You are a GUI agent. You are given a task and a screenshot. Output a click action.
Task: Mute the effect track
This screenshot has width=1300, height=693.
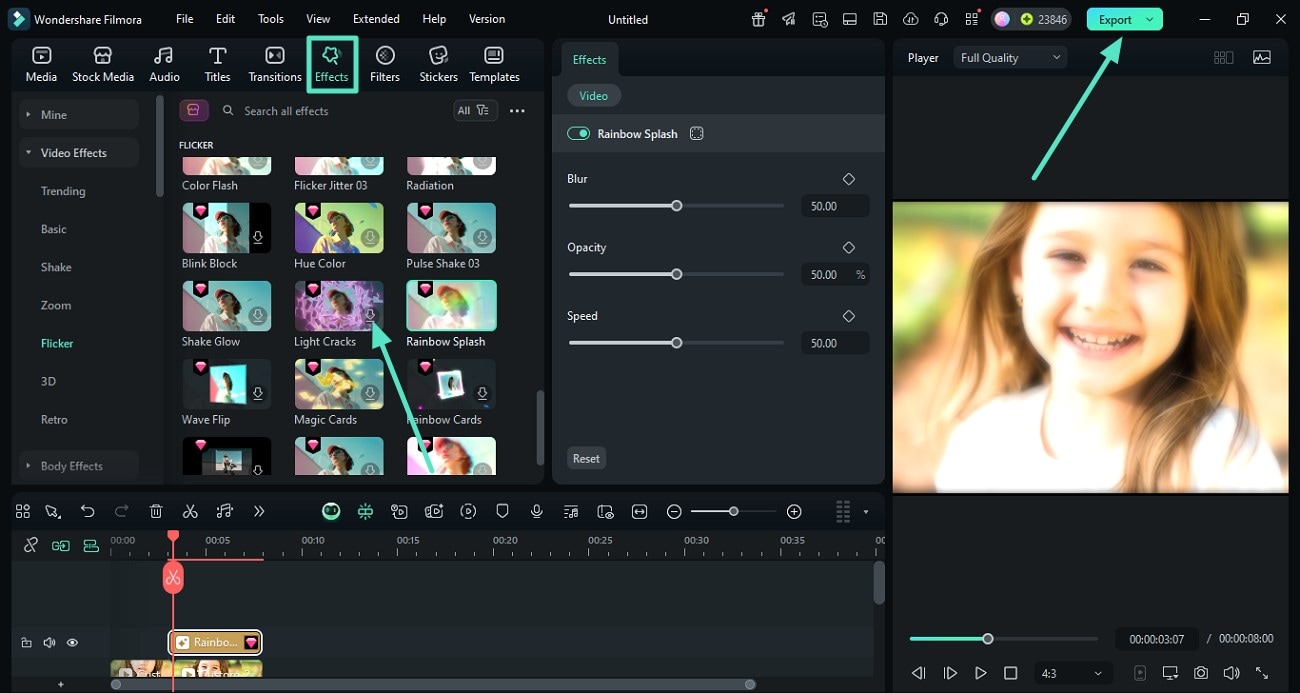pyautogui.click(x=49, y=643)
